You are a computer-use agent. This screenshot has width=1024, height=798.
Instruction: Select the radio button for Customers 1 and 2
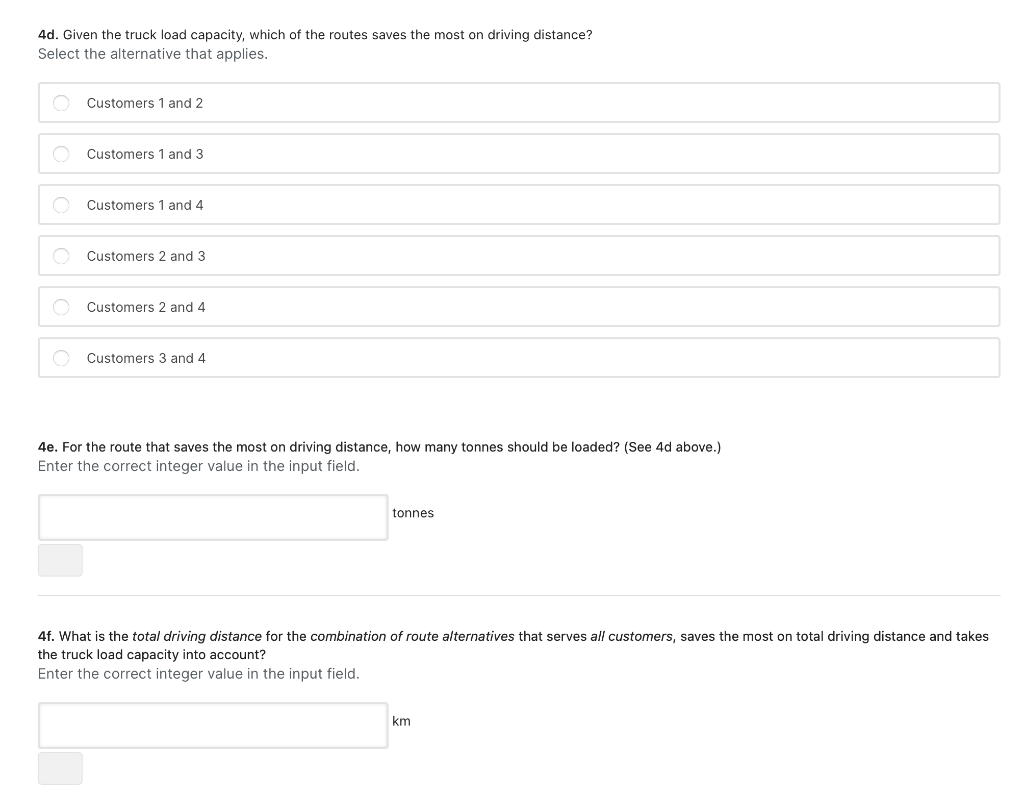click(x=61, y=102)
